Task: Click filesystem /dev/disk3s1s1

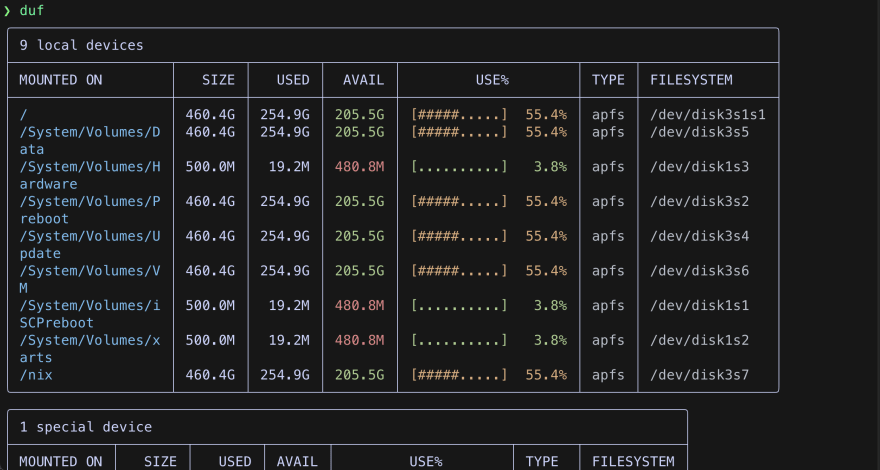Action: (708, 115)
